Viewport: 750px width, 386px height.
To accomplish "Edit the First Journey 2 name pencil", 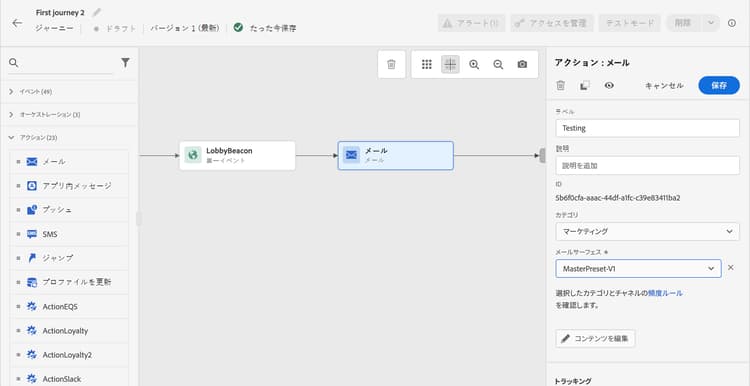I will [x=97, y=12].
